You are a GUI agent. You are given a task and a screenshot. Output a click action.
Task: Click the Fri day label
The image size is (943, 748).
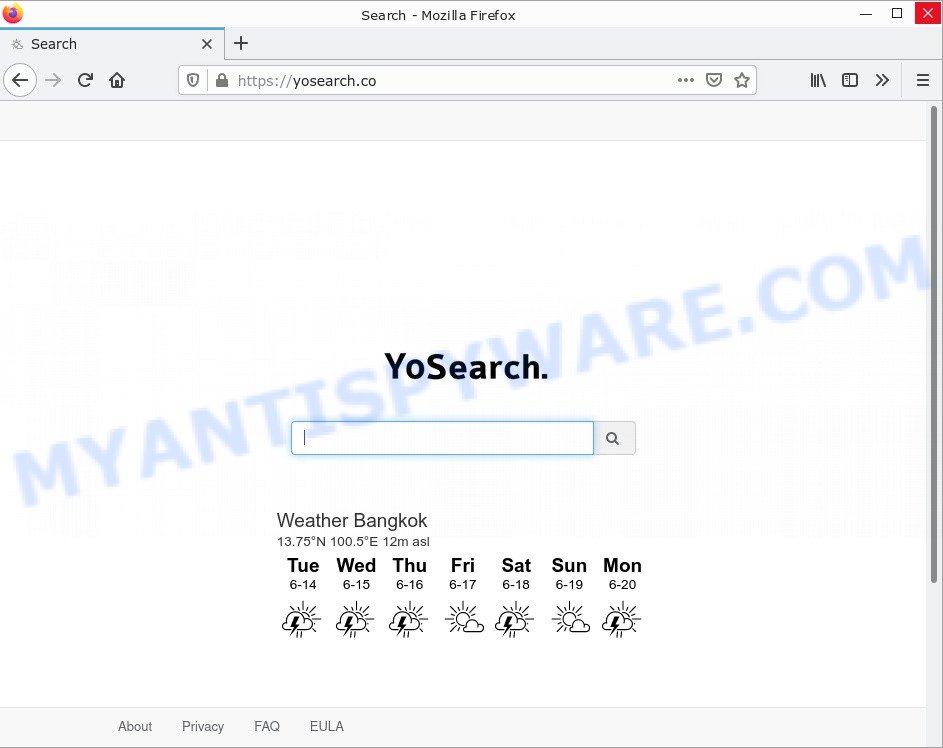coord(462,565)
